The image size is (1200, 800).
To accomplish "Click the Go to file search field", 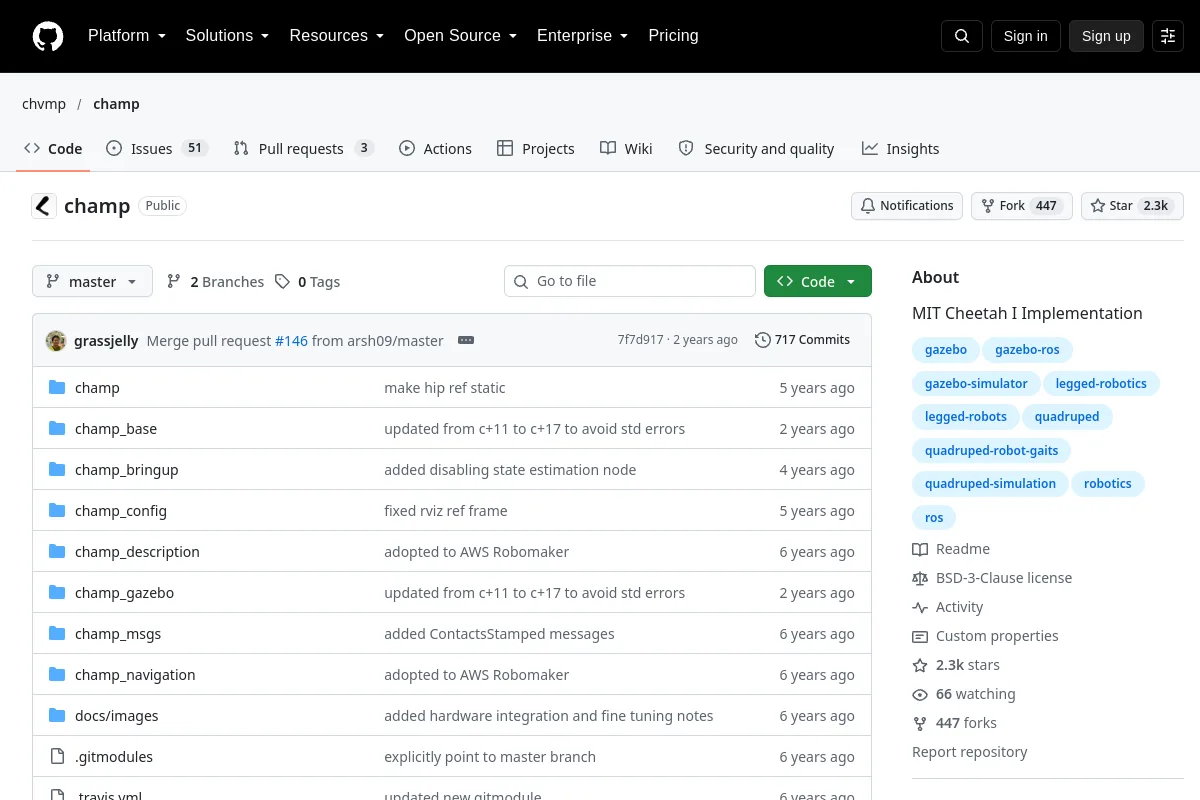I will click(x=630, y=281).
